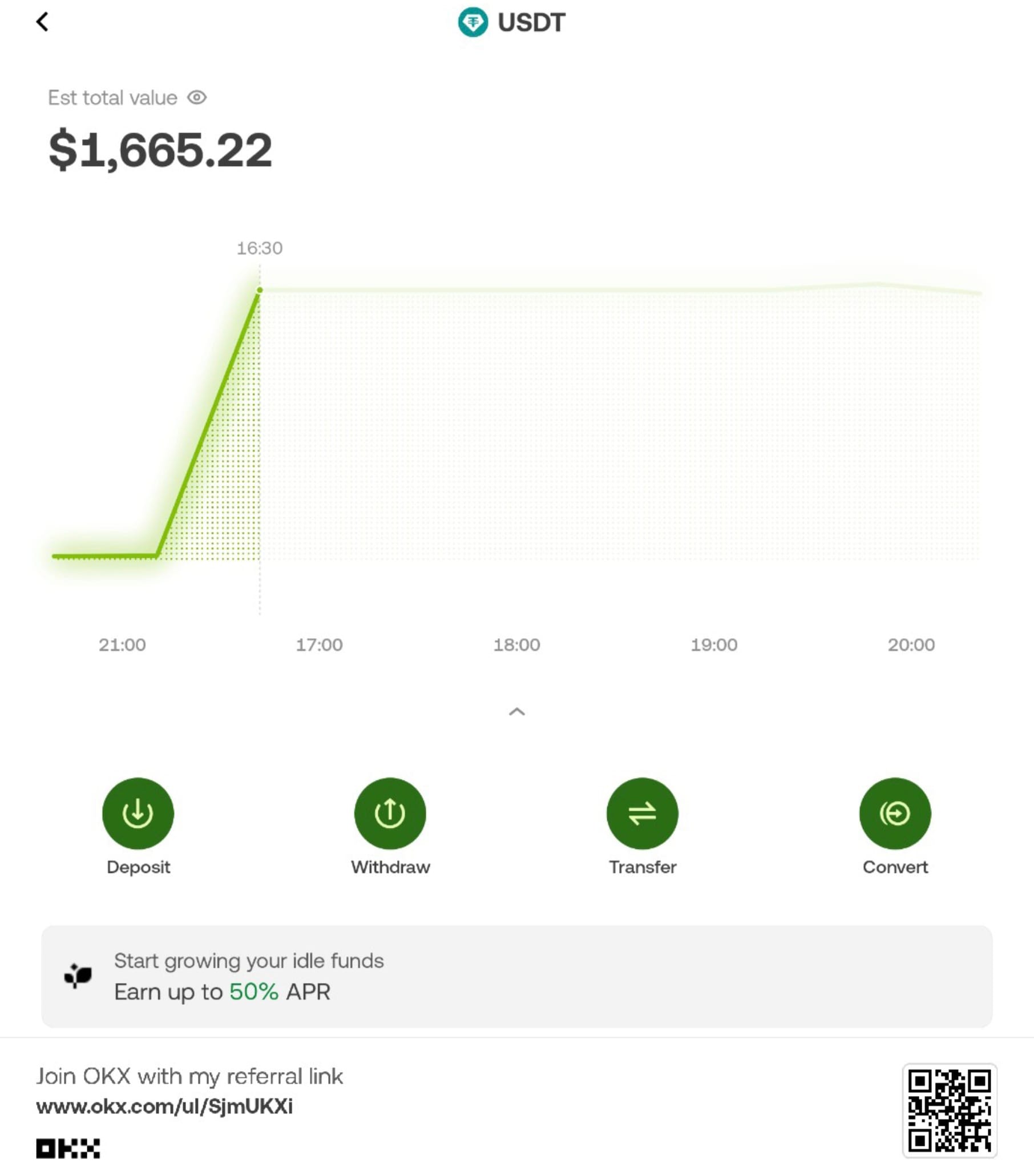Click the USDT Tether coin logo
Image resolution: width=1034 pixels, height=1176 pixels.
(x=472, y=22)
